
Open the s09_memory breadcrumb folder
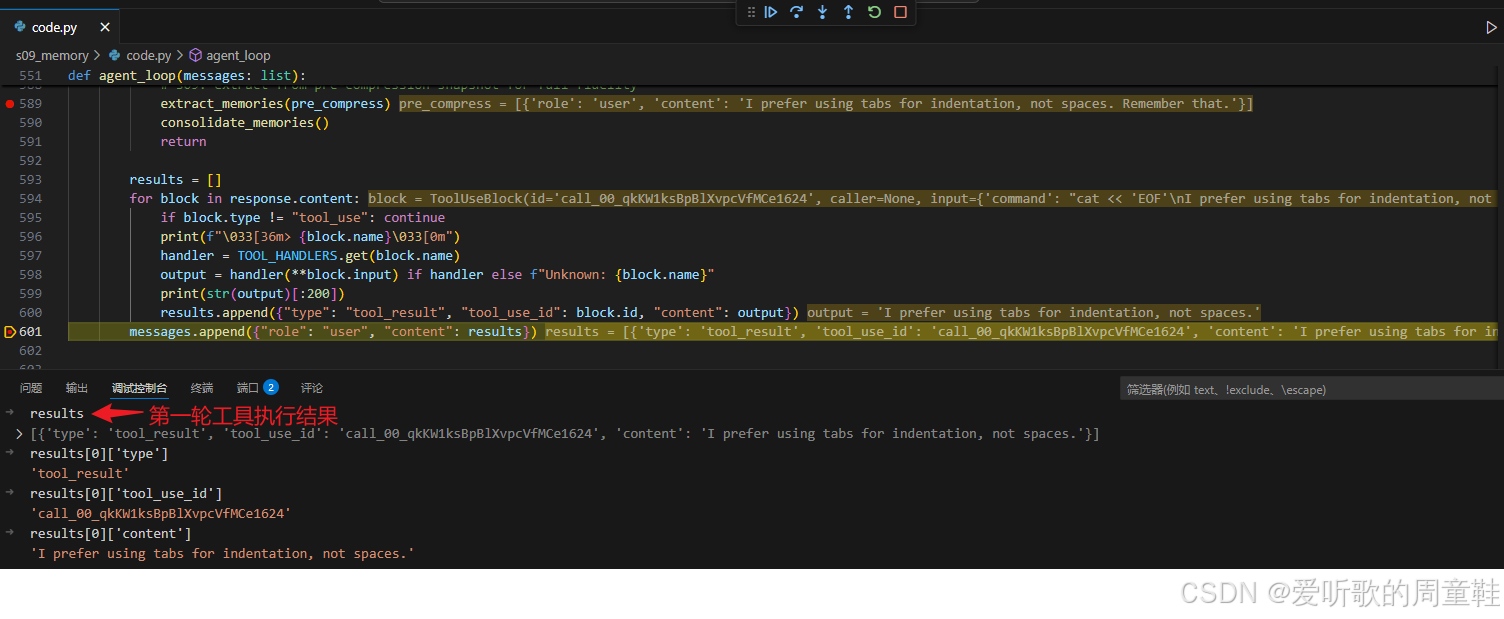[x=52, y=56]
